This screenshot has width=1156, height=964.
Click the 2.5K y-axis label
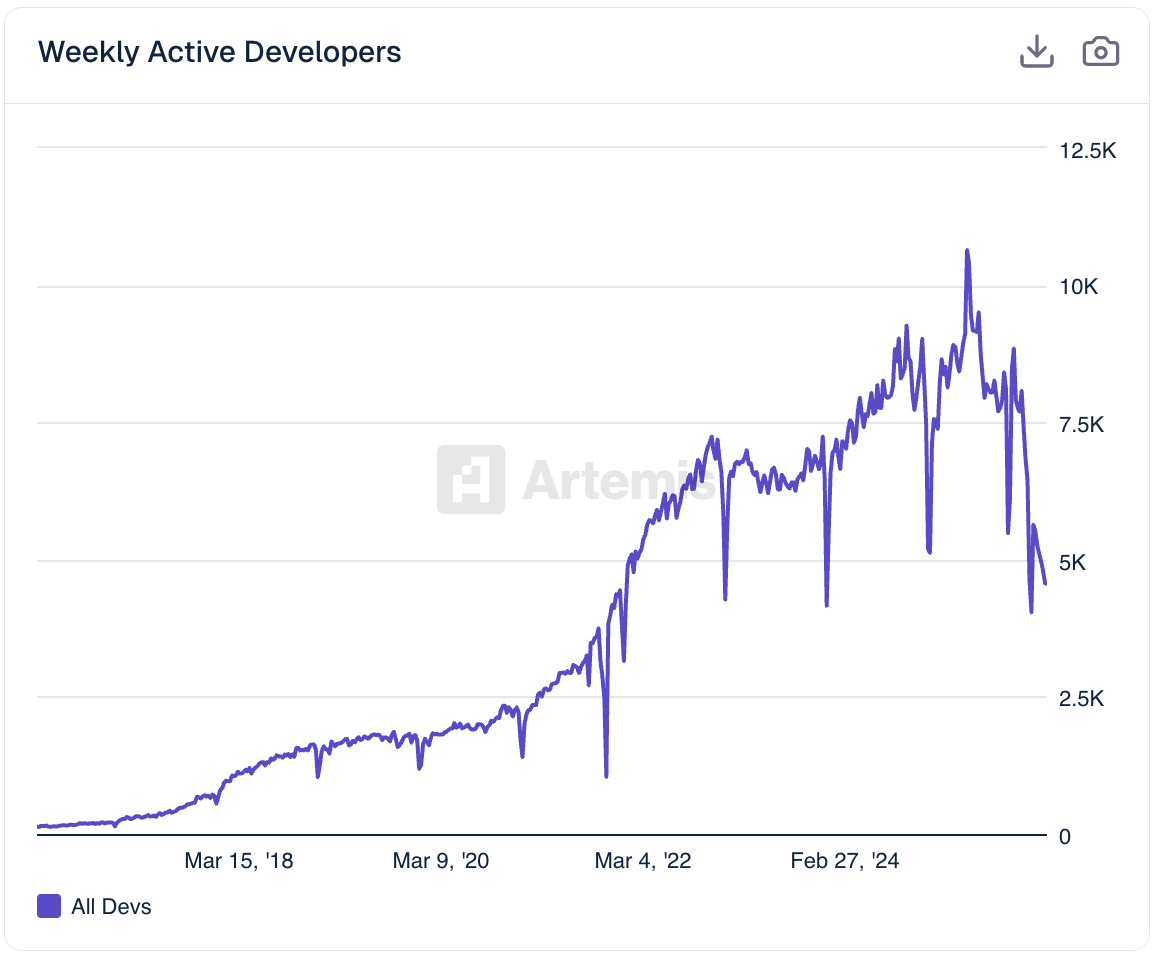1082,699
